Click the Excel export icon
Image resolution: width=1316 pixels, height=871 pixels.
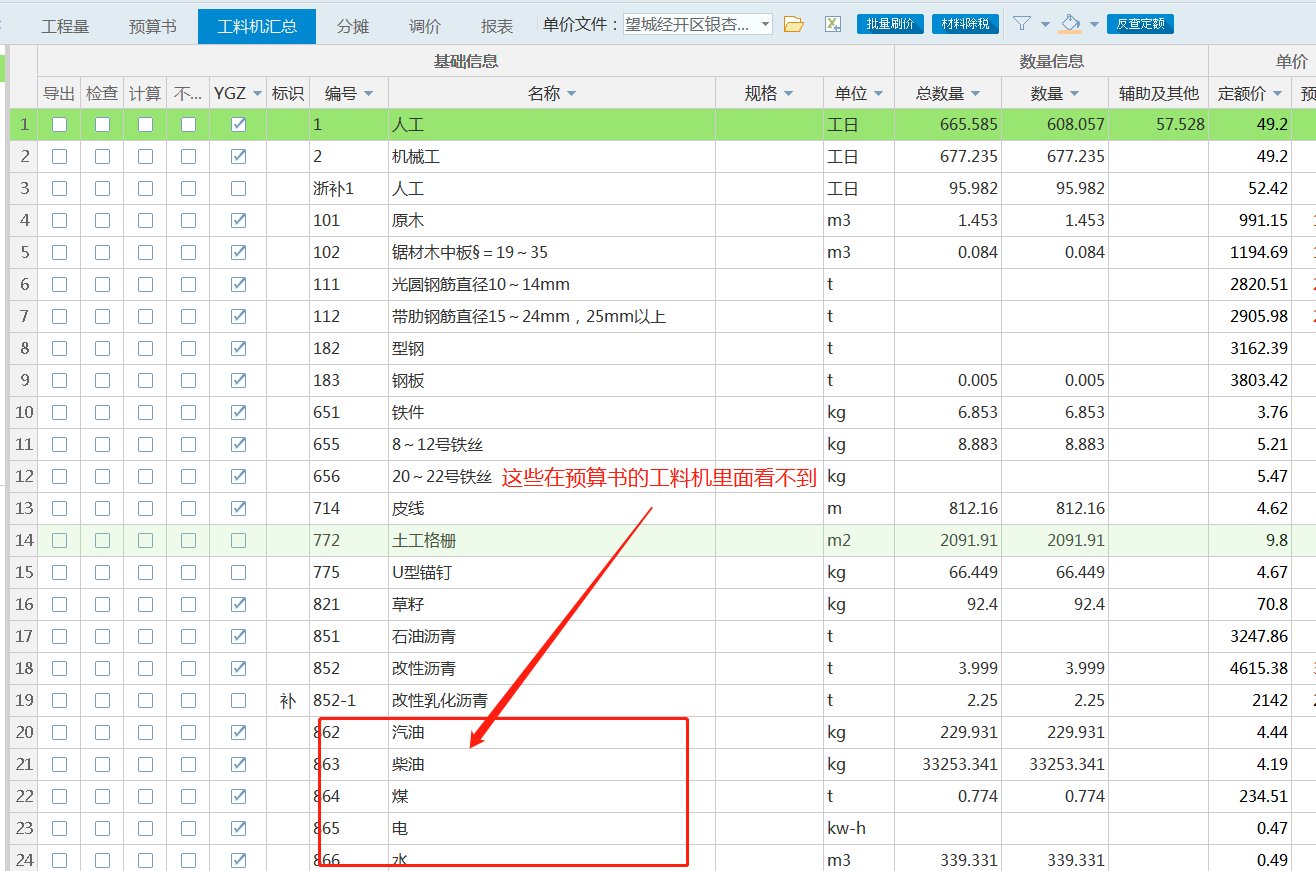(x=832, y=24)
